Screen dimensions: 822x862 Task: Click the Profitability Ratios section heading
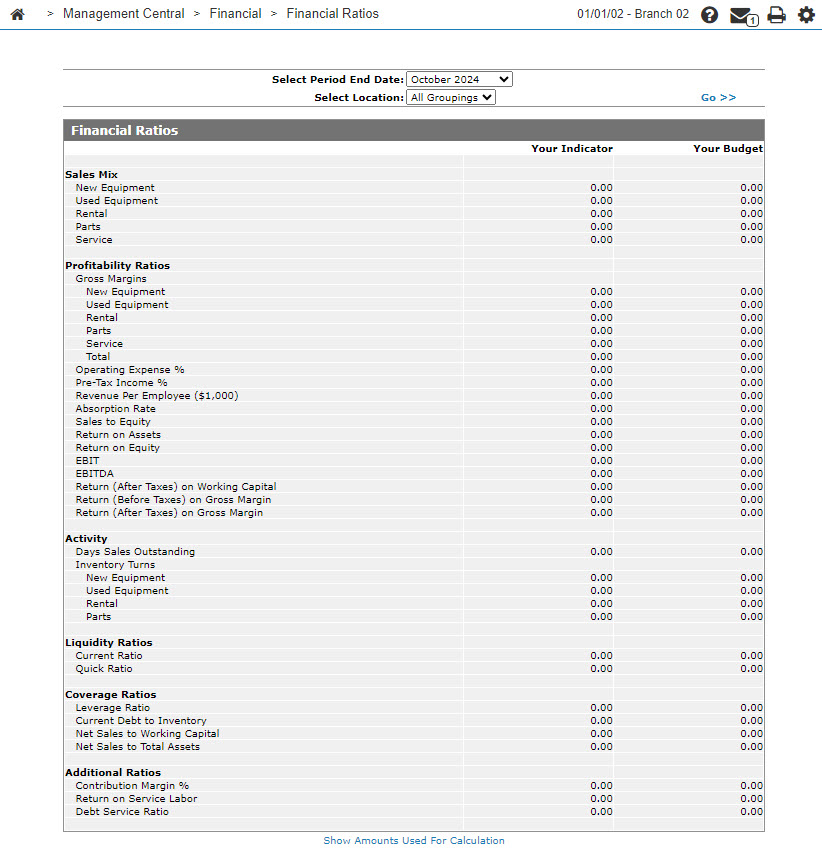point(118,266)
